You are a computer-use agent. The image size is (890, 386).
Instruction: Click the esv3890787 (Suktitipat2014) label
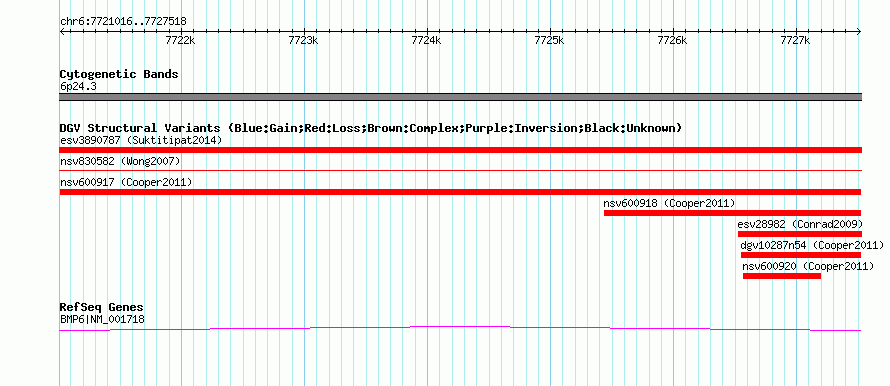141,140
